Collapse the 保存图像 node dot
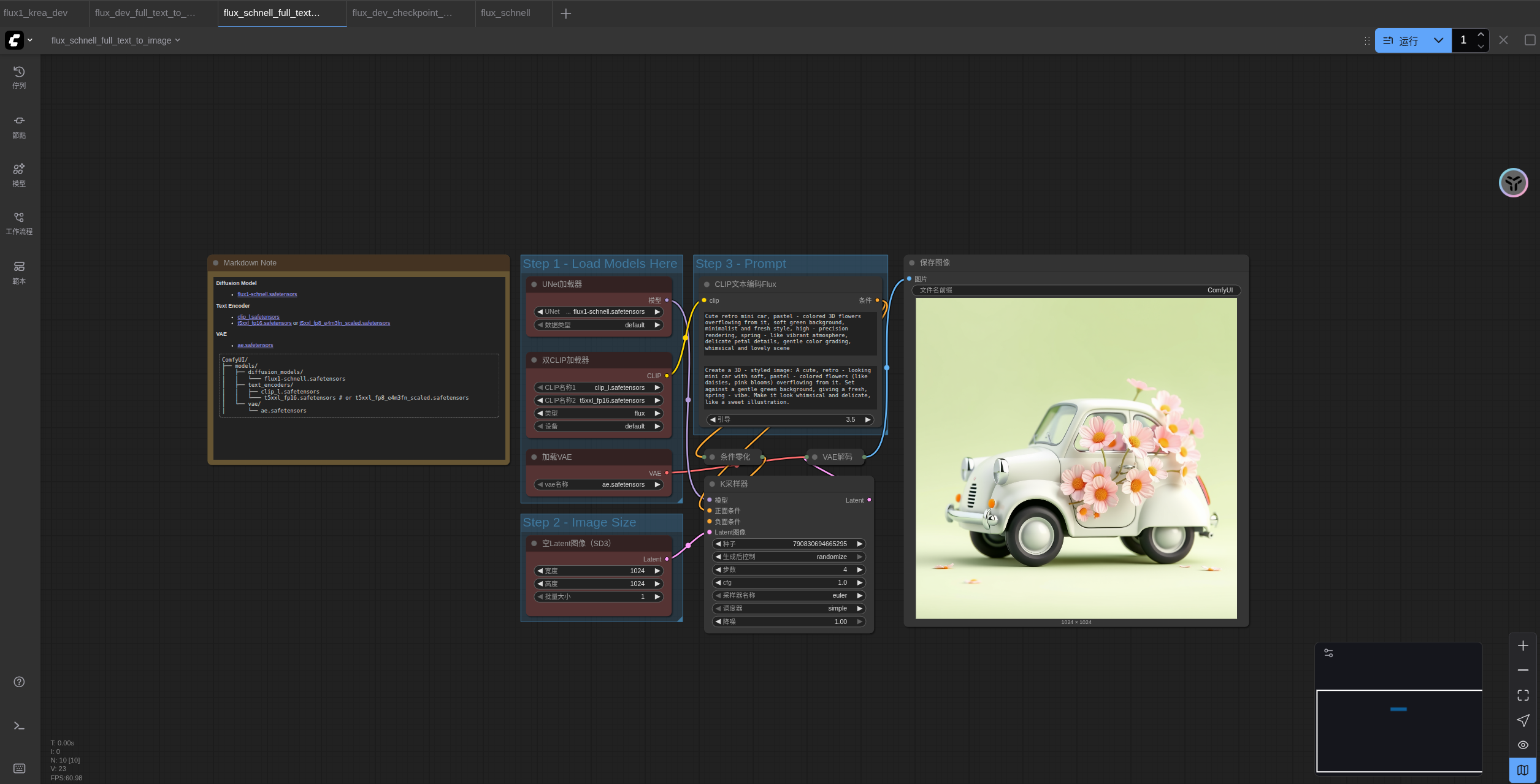1540x784 pixels. click(912, 263)
